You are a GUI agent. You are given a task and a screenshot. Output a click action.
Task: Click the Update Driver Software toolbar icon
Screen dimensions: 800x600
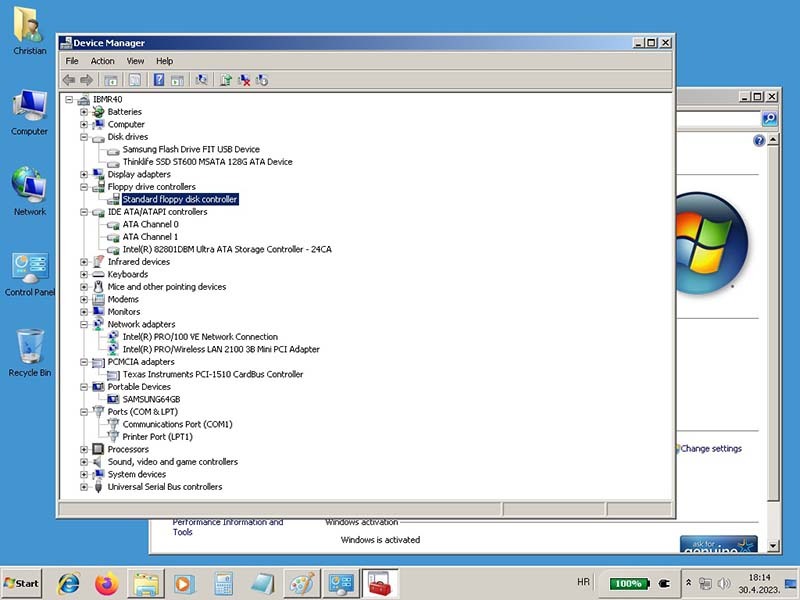click(x=226, y=80)
